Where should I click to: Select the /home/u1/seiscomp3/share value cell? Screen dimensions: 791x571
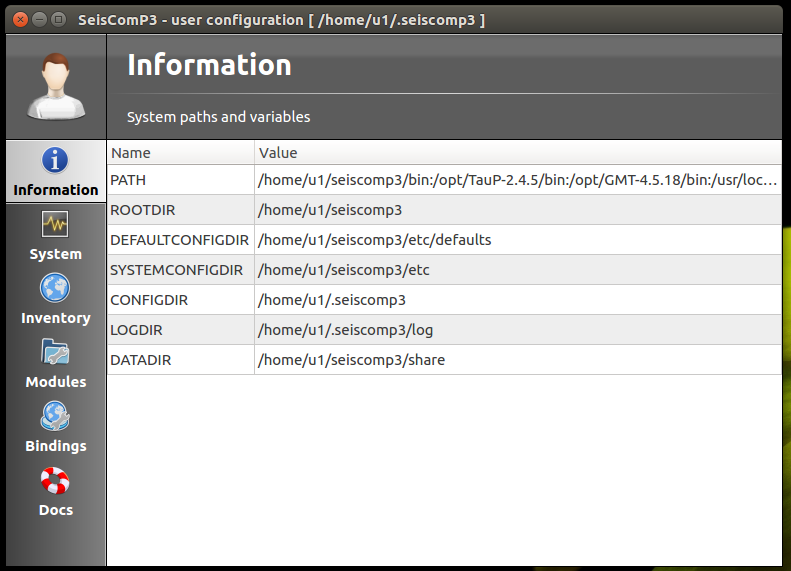(x=518, y=360)
